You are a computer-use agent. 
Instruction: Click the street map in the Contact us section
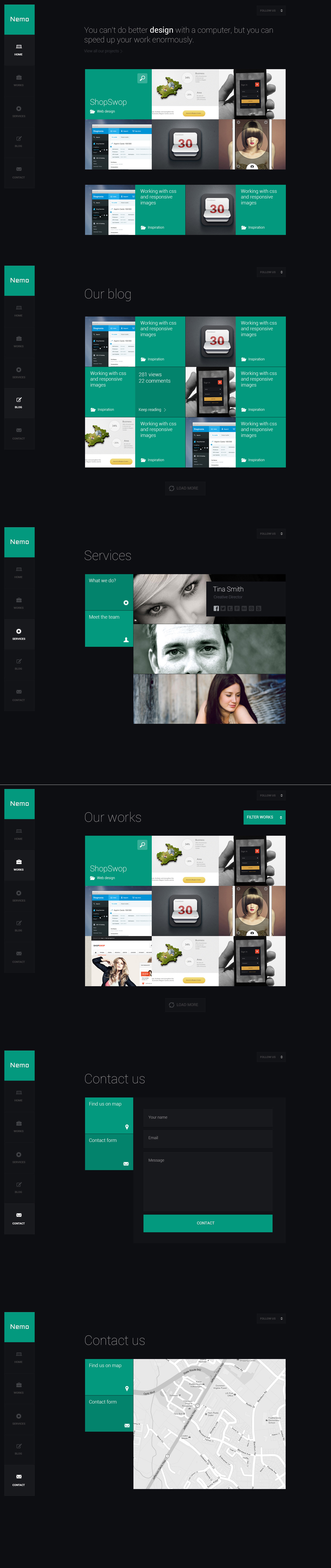point(209,1424)
